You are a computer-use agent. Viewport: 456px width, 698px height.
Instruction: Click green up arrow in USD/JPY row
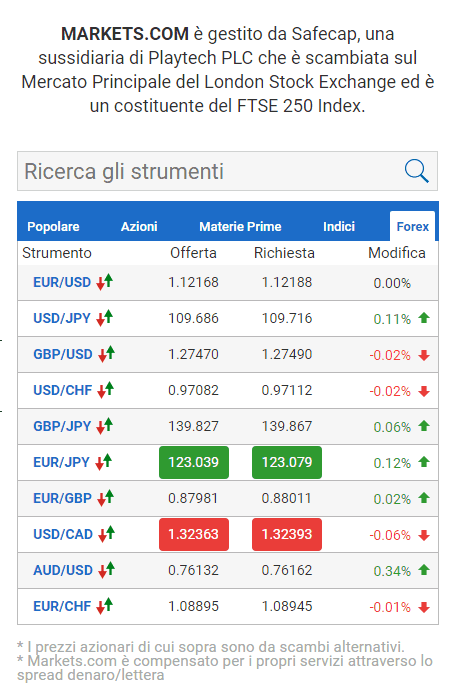point(424,318)
